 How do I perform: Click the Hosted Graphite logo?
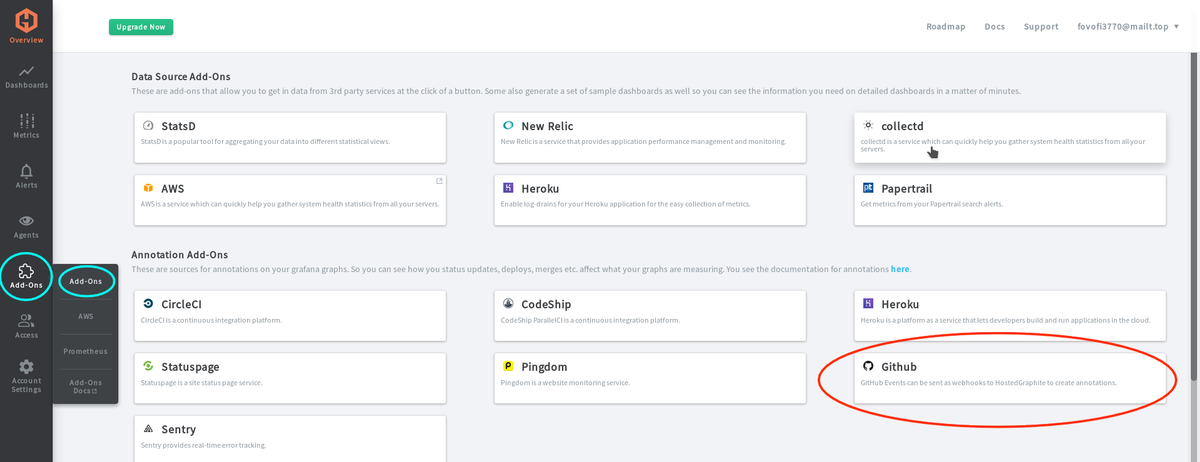(x=26, y=20)
